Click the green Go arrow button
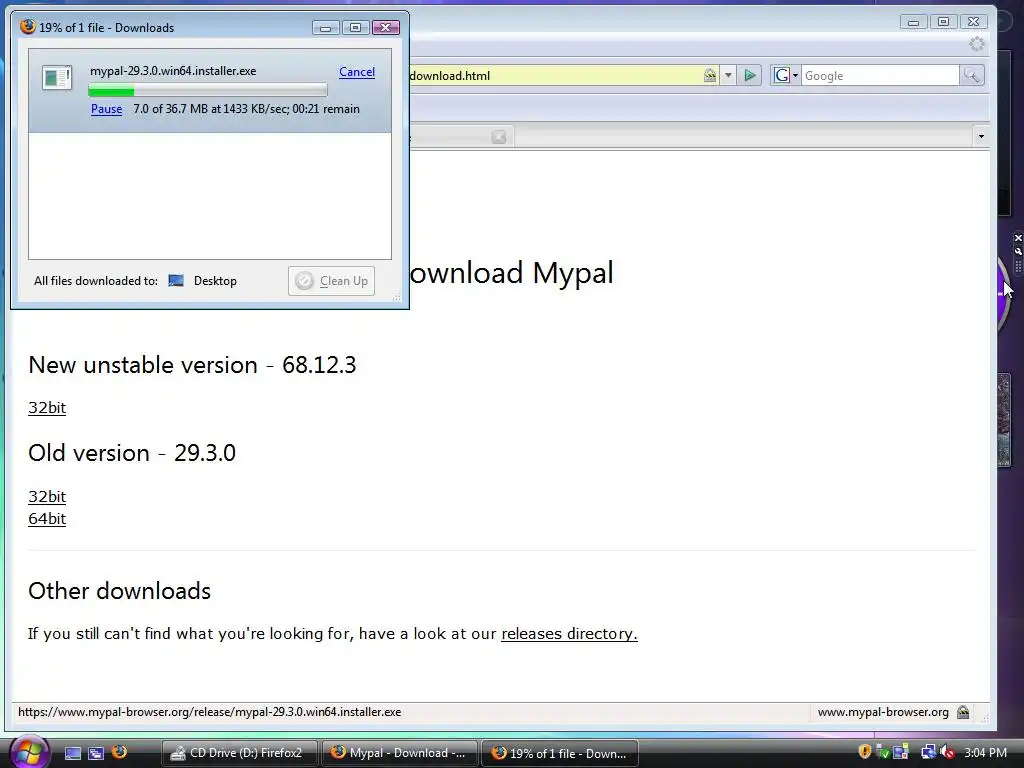The image size is (1024, 768). pos(750,76)
